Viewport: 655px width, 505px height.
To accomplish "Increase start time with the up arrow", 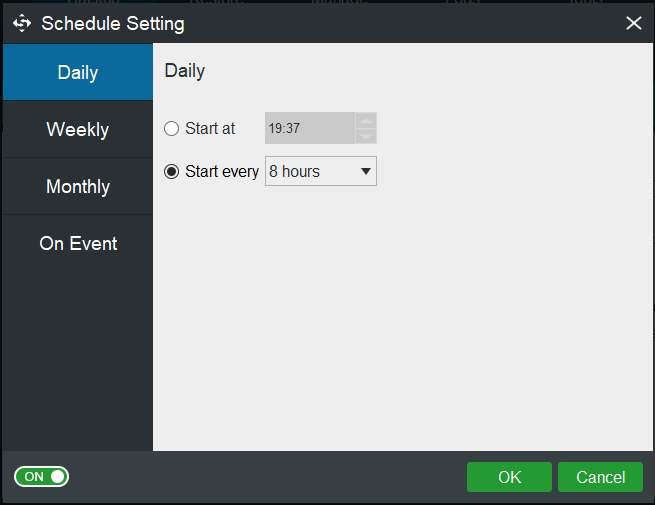I will click(366, 121).
